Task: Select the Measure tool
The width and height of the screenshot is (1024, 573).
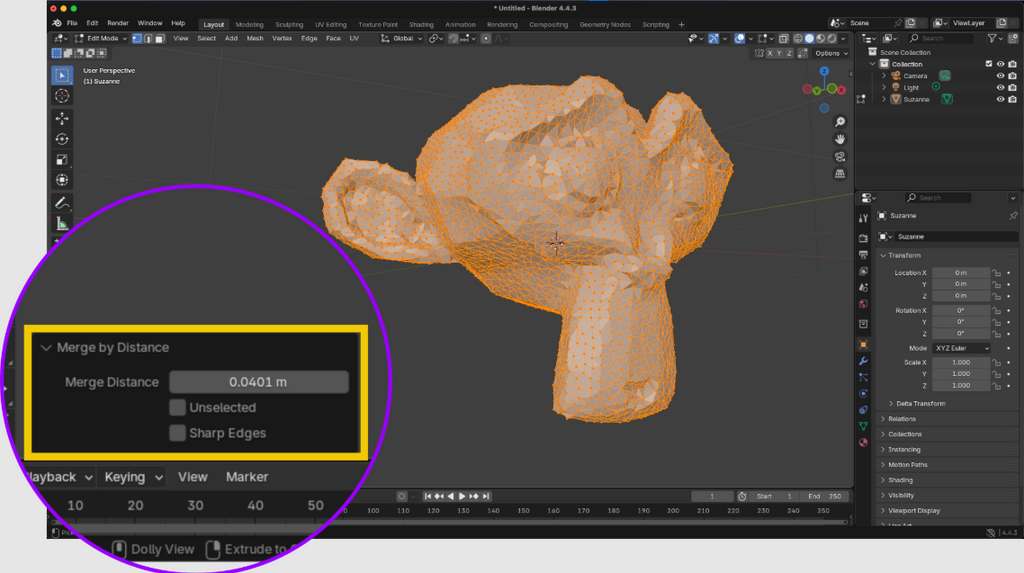Action: [62, 224]
